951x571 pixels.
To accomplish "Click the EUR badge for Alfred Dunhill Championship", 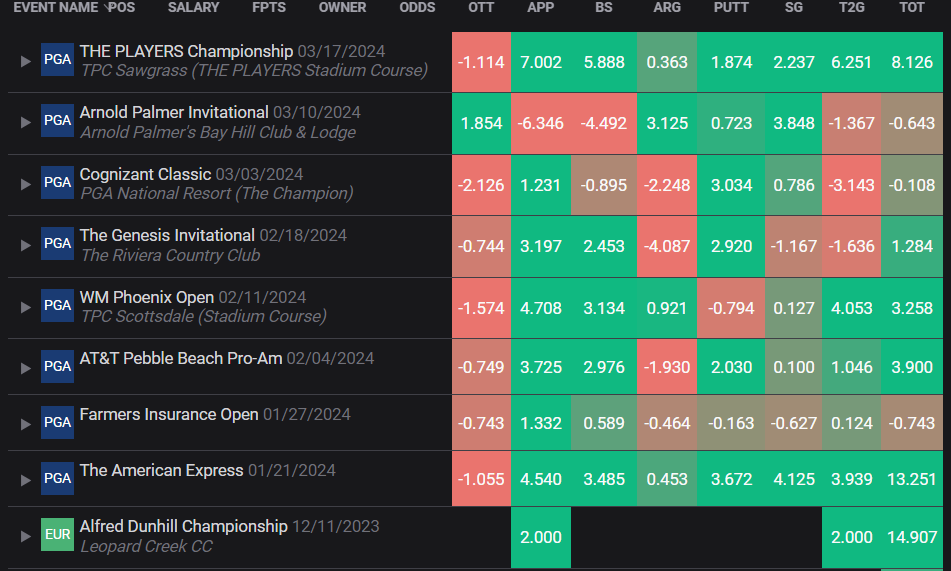I will [x=58, y=535].
